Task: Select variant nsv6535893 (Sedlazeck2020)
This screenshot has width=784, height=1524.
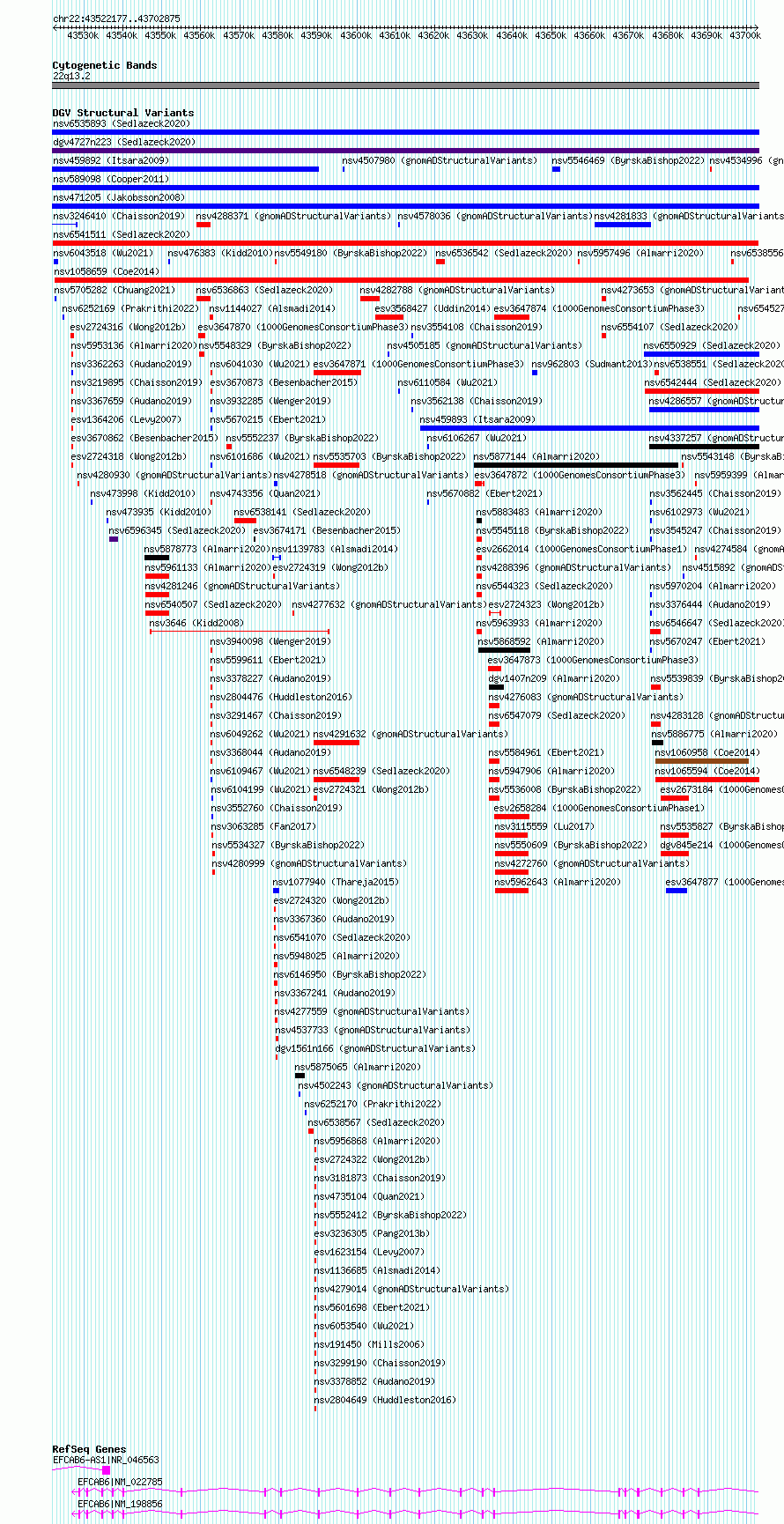Action: [x=122, y=123]
